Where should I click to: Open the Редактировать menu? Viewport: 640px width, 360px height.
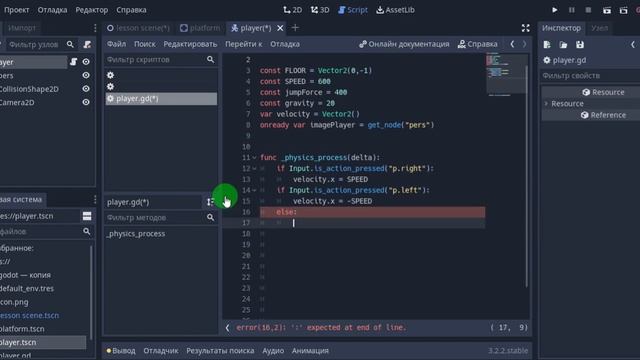coord(190,44)
